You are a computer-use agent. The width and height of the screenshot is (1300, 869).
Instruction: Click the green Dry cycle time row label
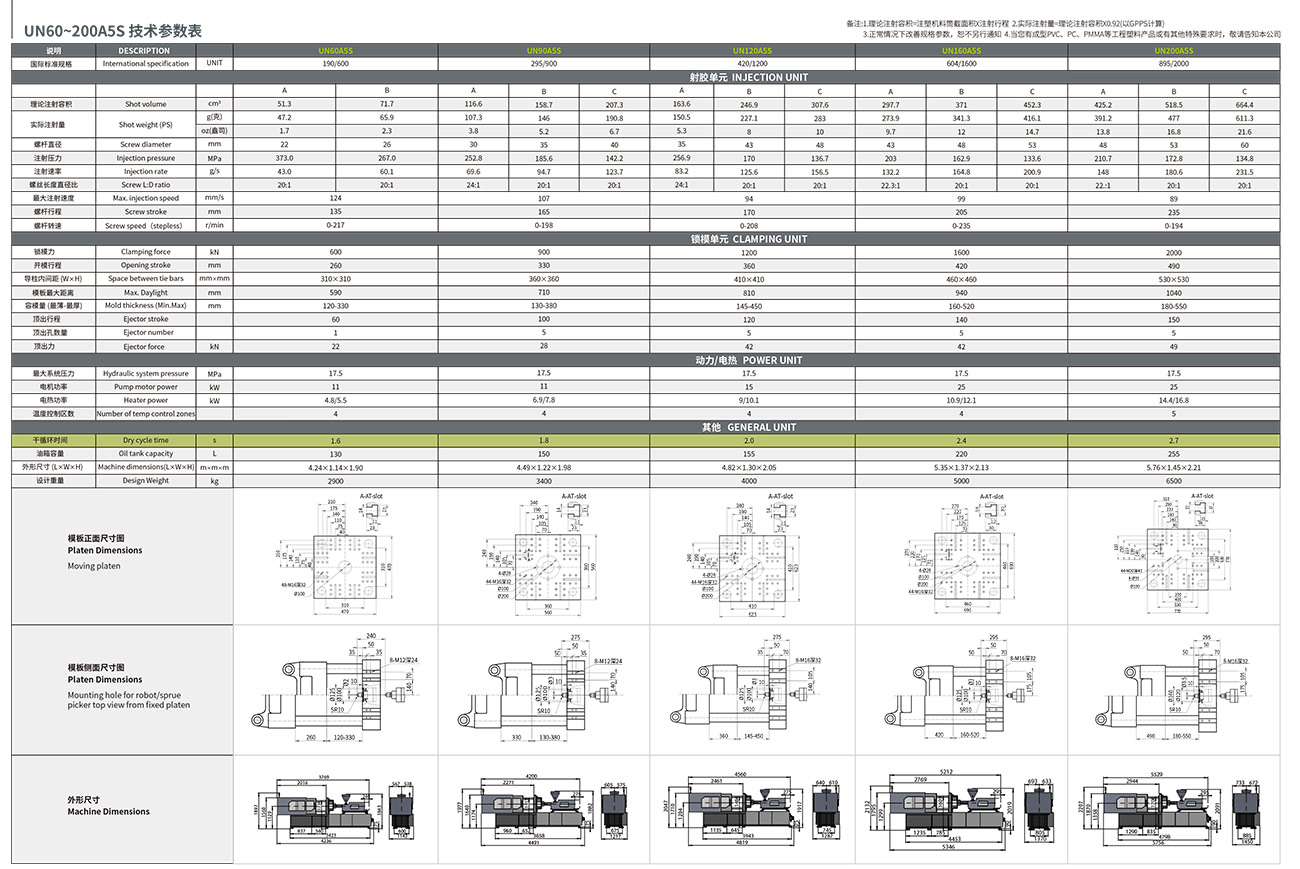[145, 441]
